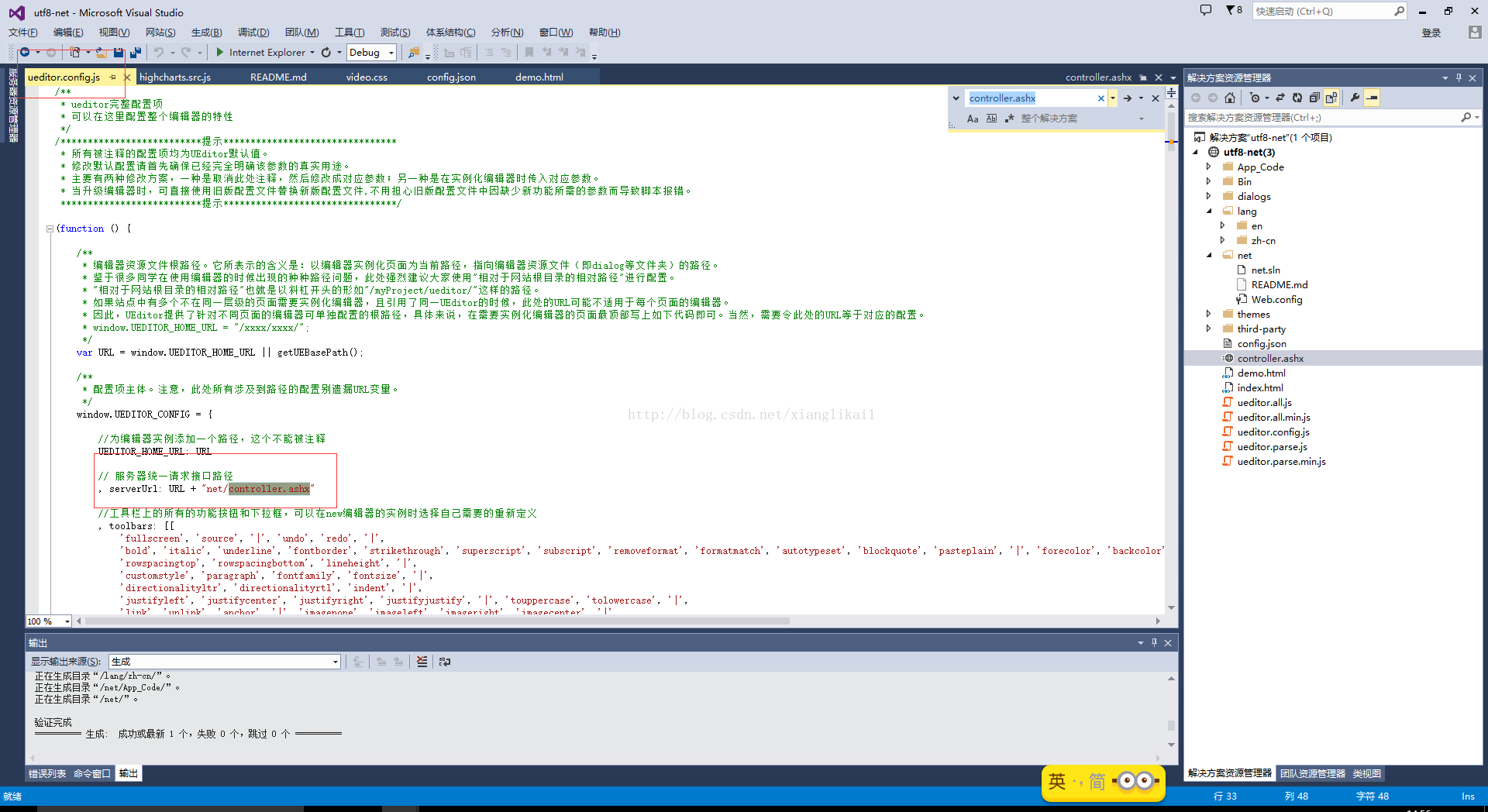
Task: Switch to the demo.html tab
Action: (539, 77)
